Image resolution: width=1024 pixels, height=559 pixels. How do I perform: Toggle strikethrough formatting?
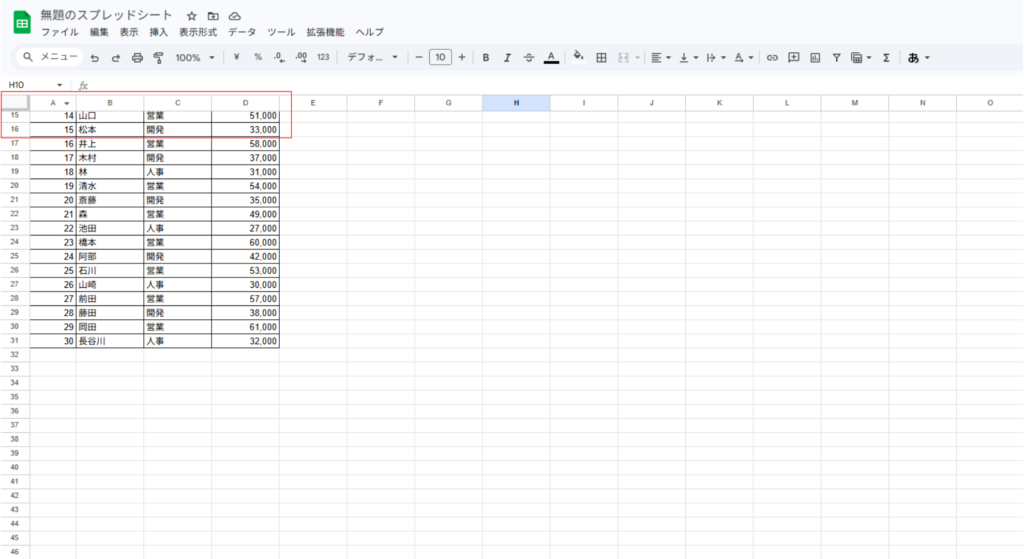tap(529, 58)
